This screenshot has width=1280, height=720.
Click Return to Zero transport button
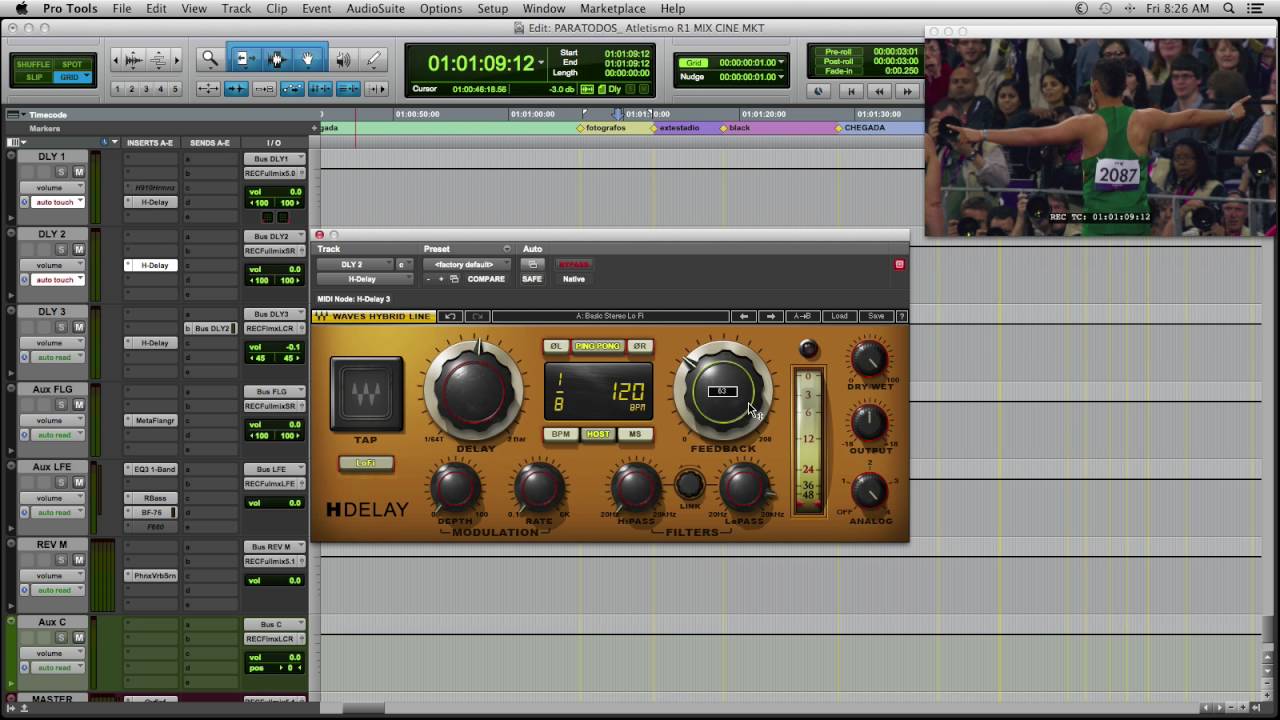click(851, 91)
